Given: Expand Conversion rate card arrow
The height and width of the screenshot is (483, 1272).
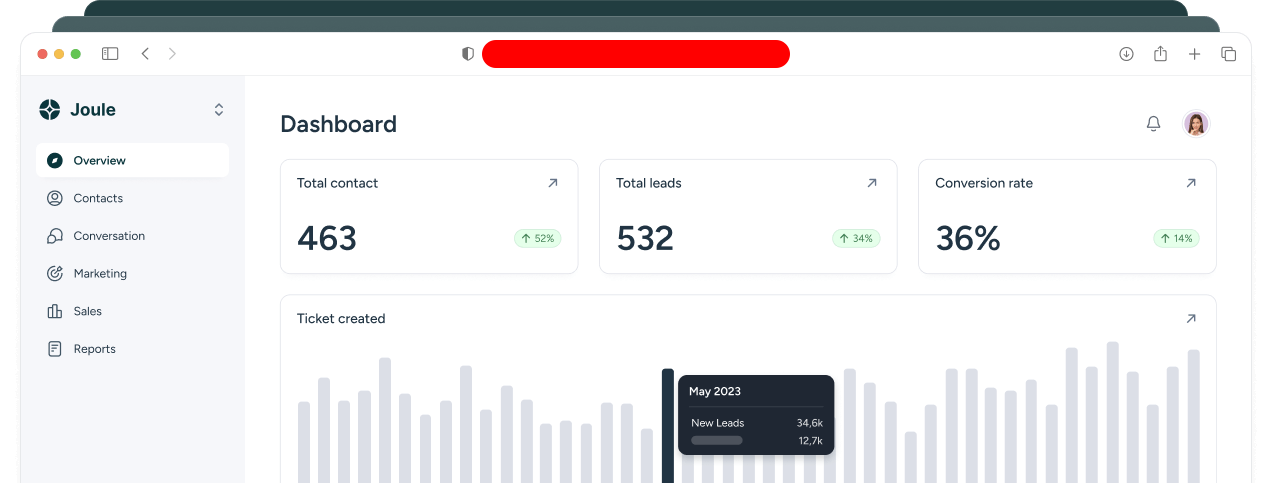Looking at the screenshot, I should [1190, 183].
